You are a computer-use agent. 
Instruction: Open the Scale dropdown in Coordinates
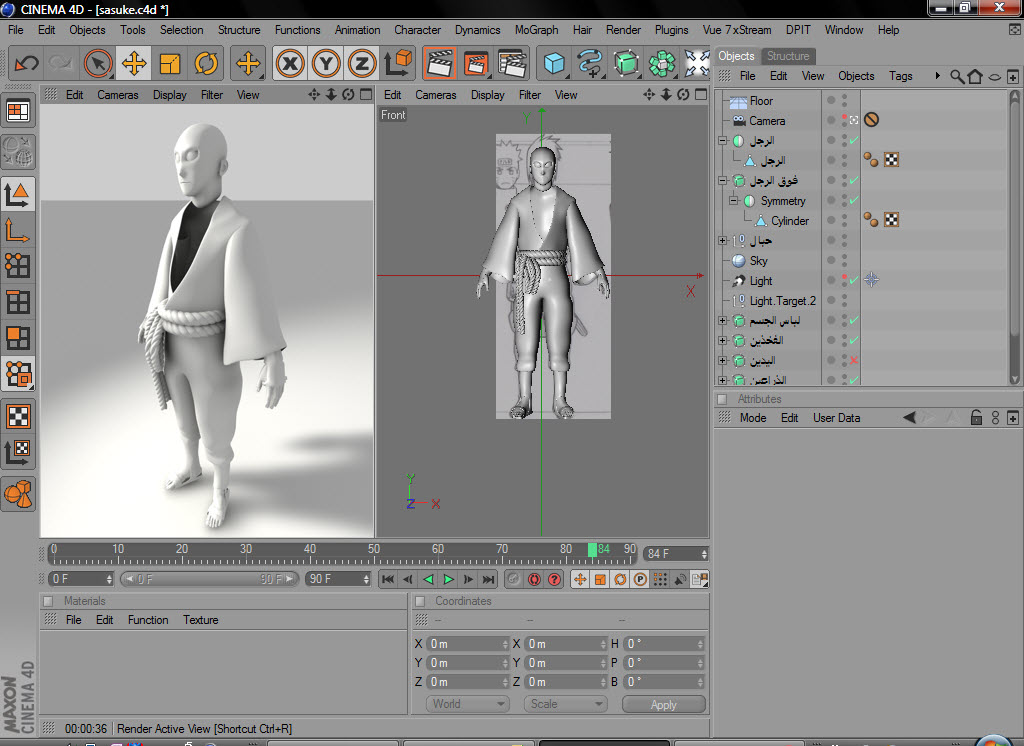point(566,704)
